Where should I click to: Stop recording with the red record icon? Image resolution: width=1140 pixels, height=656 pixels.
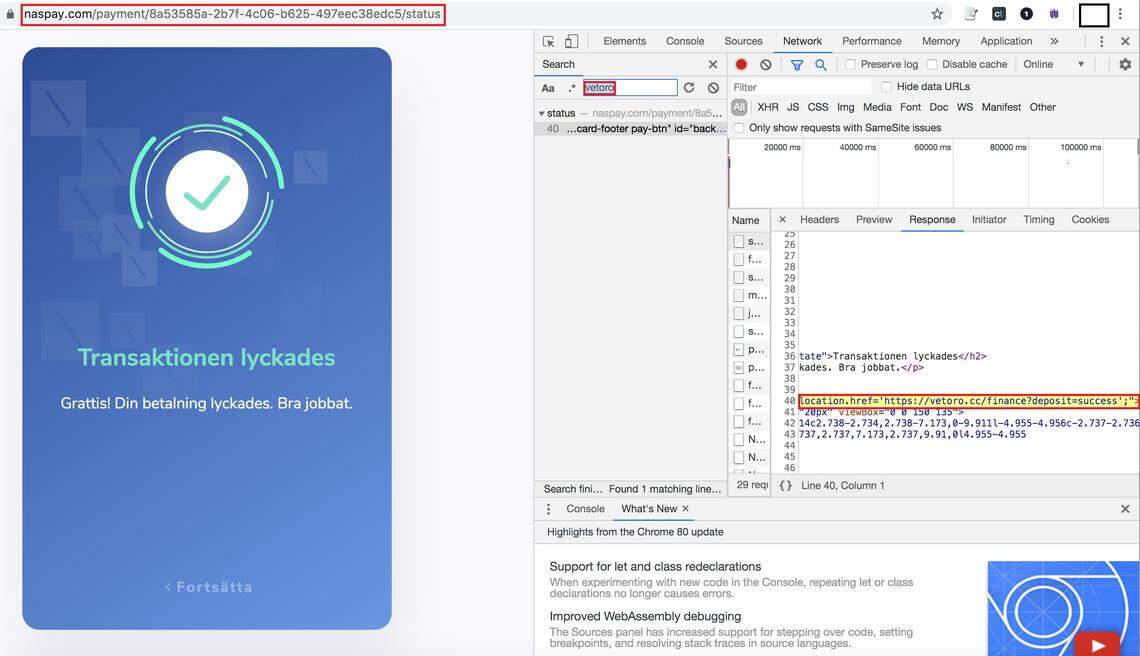pyautogui.click(x=739, y=63)
